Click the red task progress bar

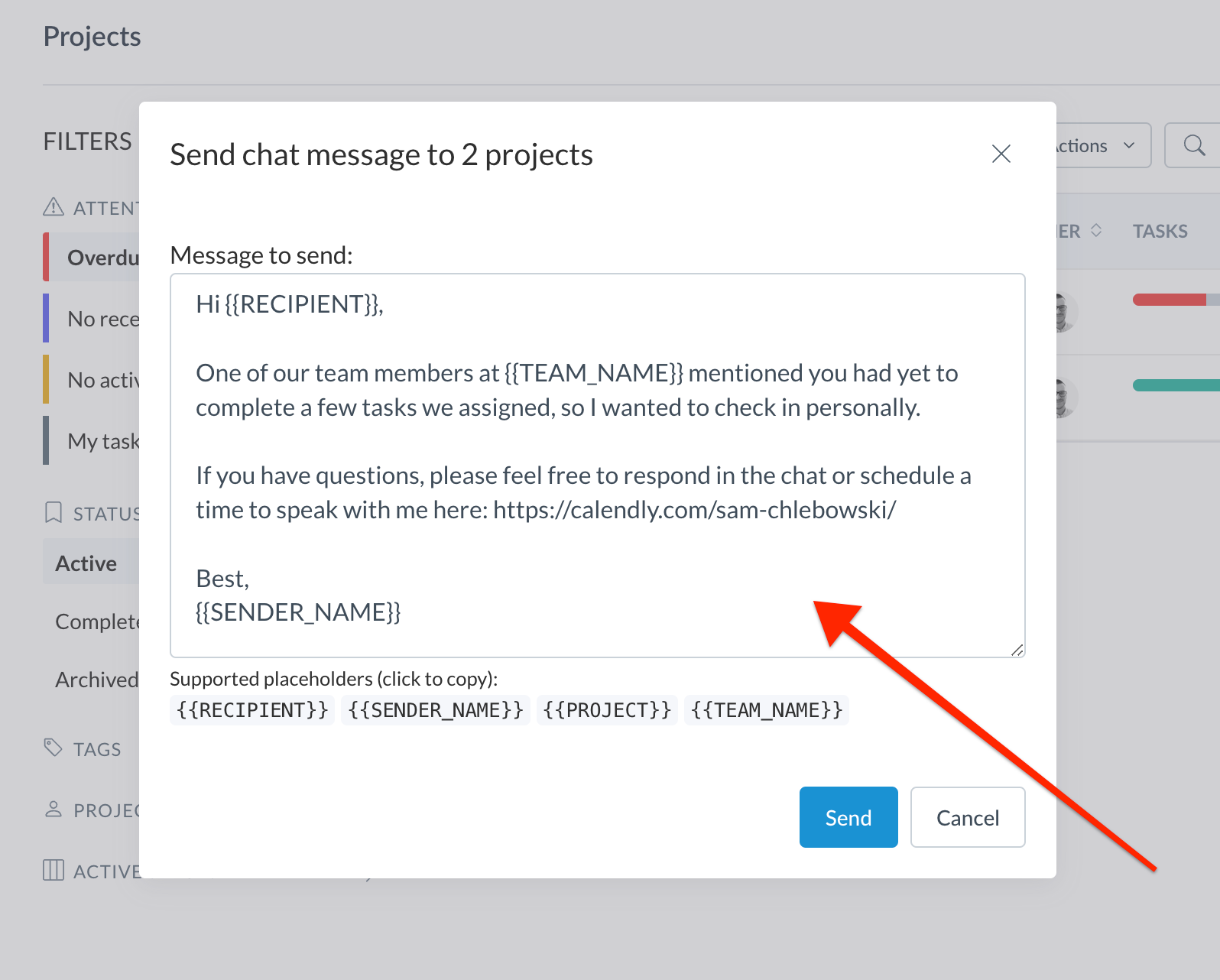coord(1170,300)
